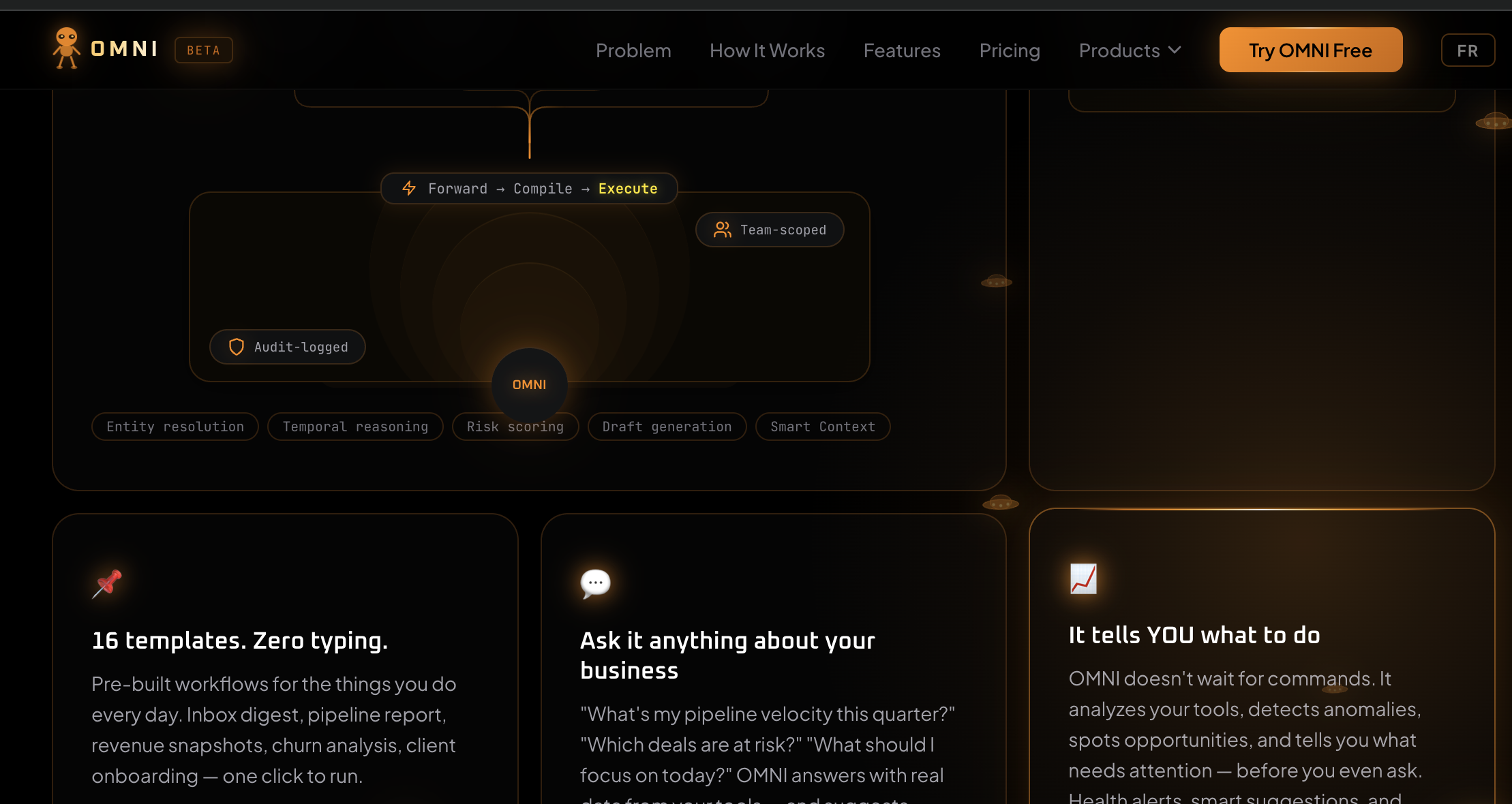Click the people icon on Team-scoped badge

(x=722, y=230)
